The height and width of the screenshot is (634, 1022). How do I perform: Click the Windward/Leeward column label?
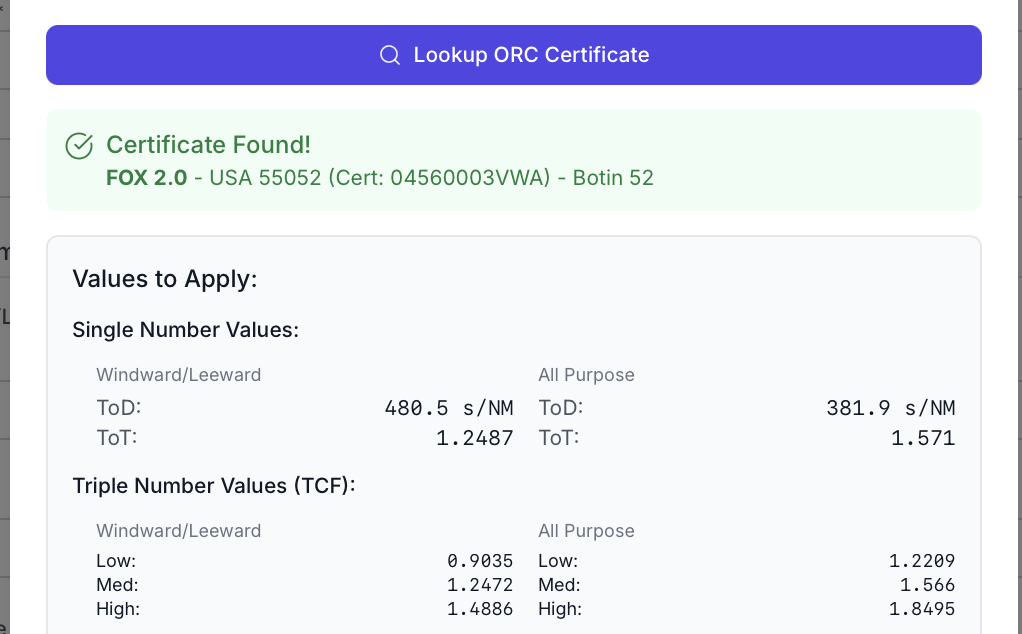pyautogui.click(x=179, y=375)
